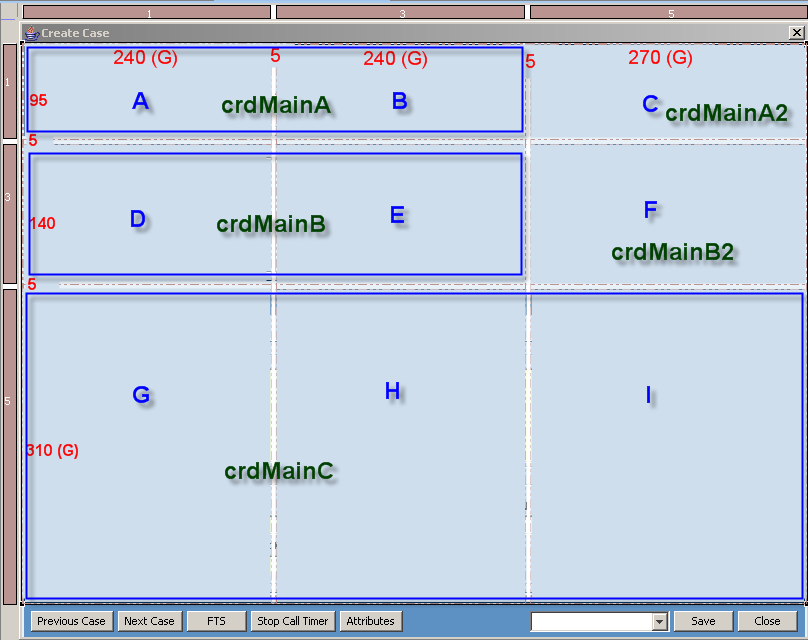Image resolution: width=808 pixels, height=640 pixels.
Task: Open the Attributes button
Action: (370, 621)
